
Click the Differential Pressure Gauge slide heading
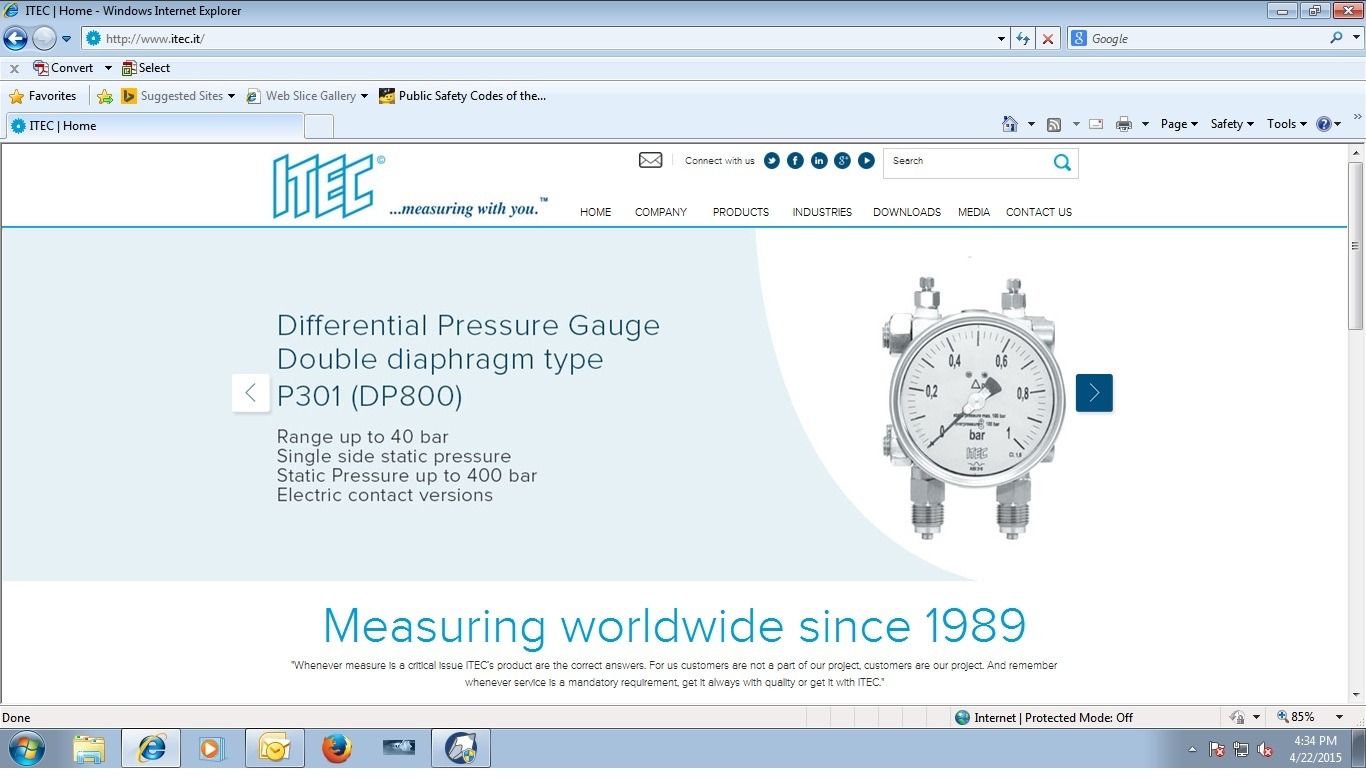pos(469,361)
